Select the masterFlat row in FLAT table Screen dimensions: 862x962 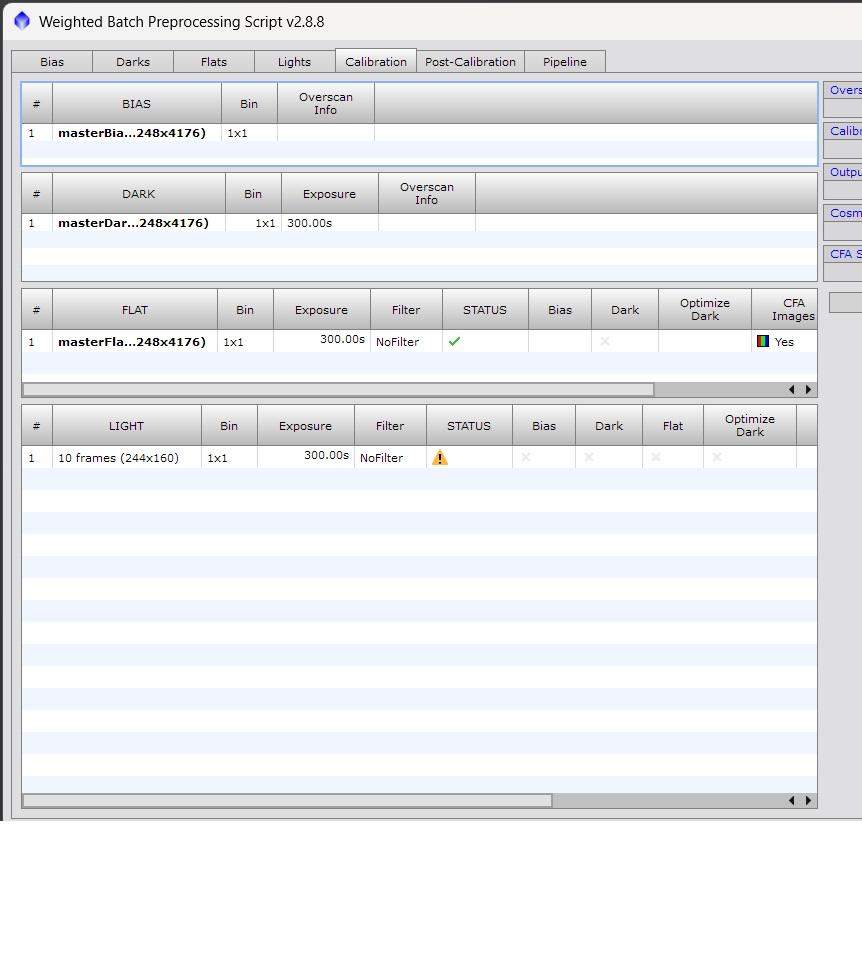click(420, 341)
